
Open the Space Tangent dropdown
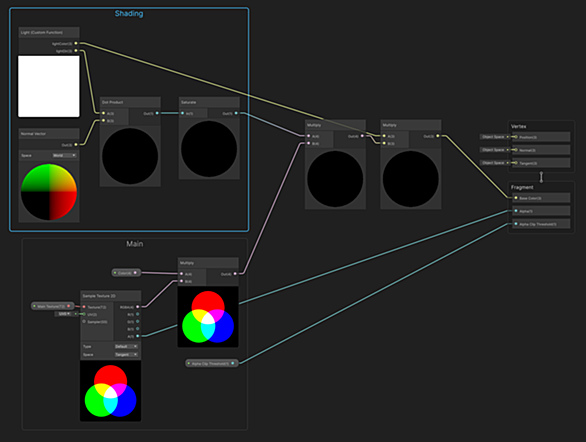pos(126,354)
